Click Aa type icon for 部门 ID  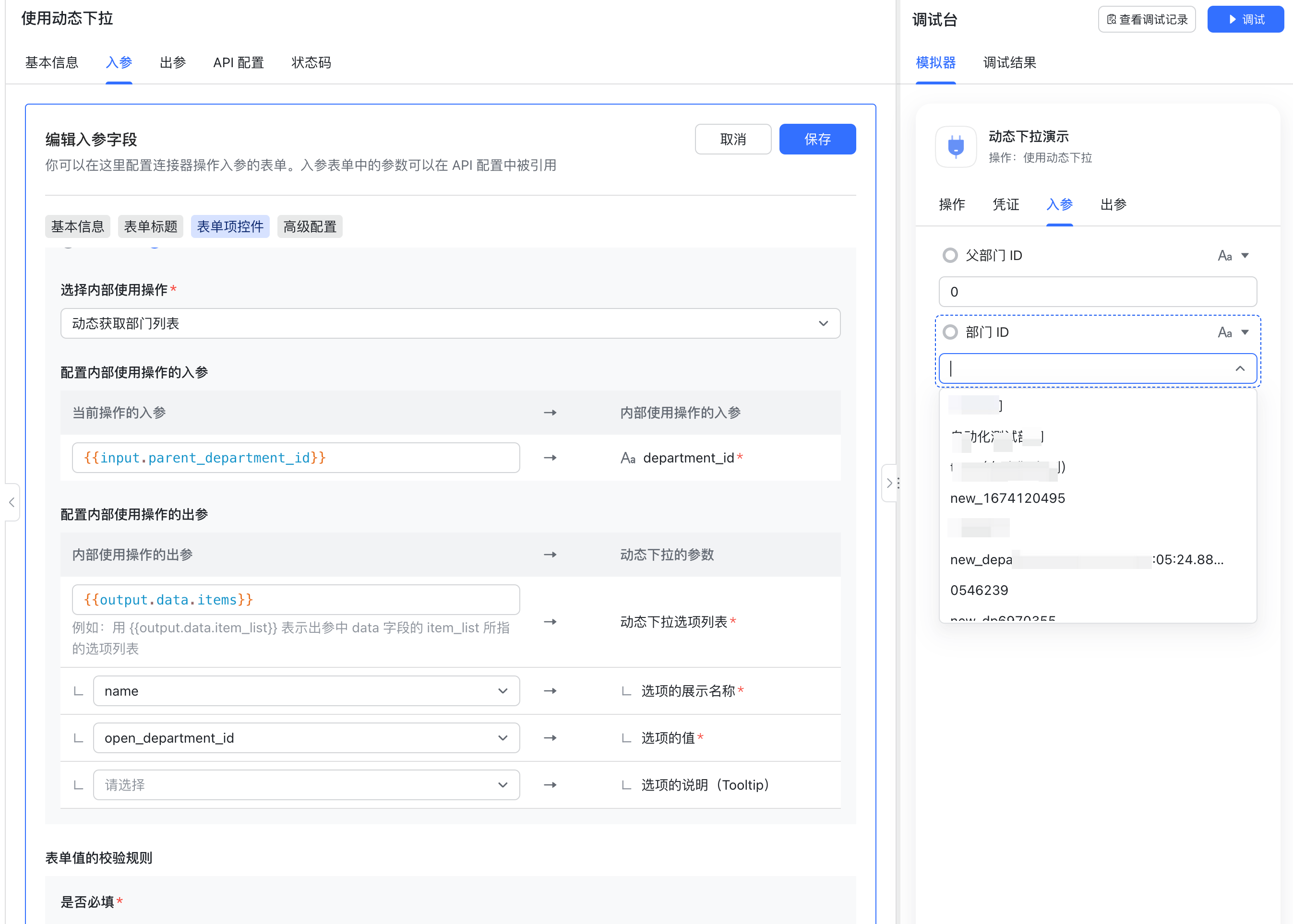[1225, 332]
